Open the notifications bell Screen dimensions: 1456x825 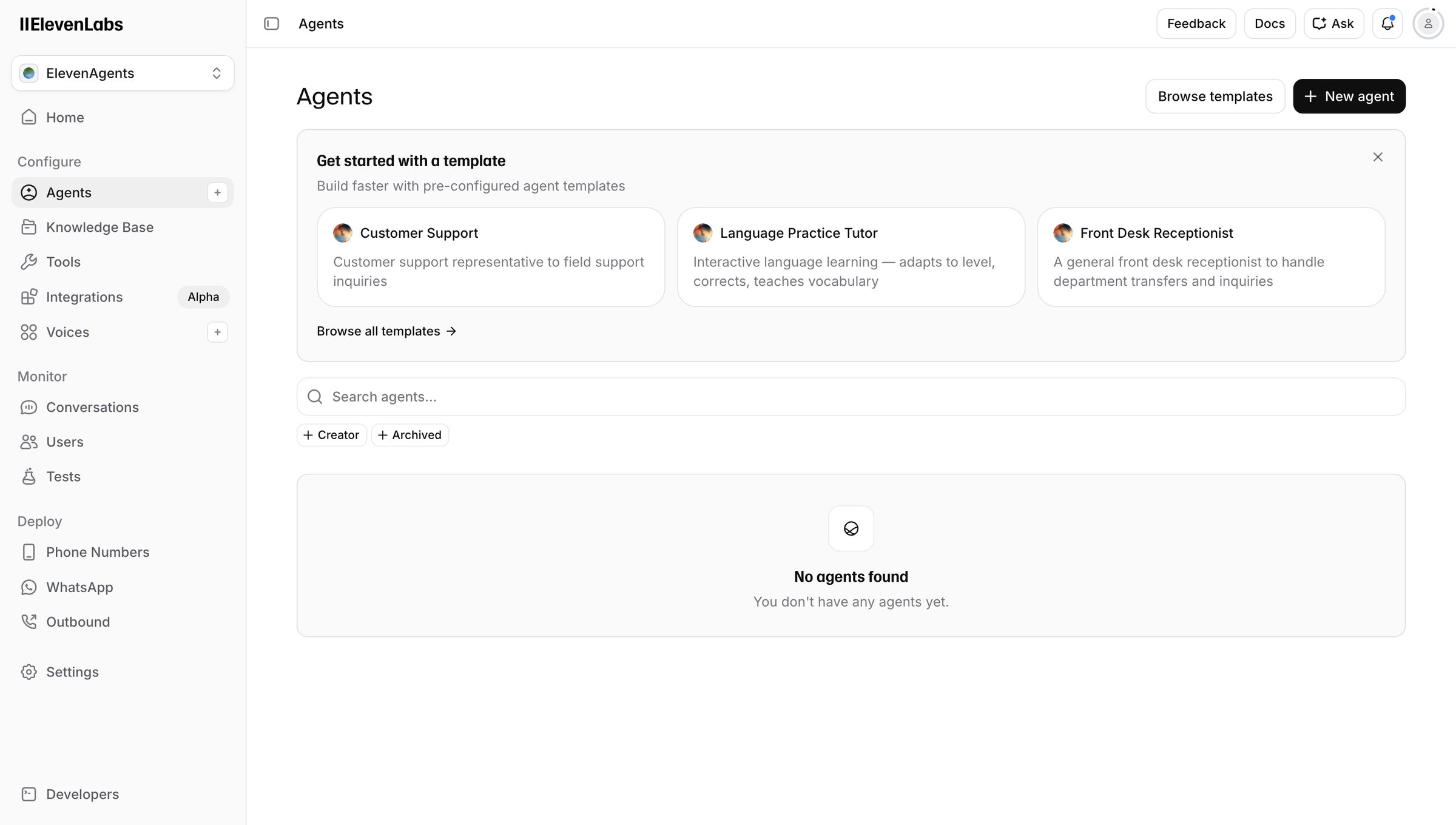coord(1387,24)
